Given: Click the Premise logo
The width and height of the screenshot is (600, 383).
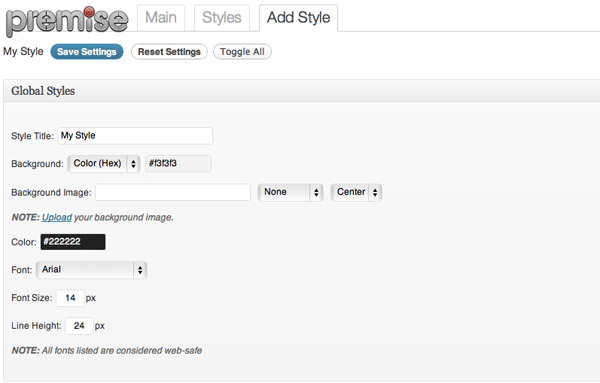Looking at the screenshot, I should 67,21.
